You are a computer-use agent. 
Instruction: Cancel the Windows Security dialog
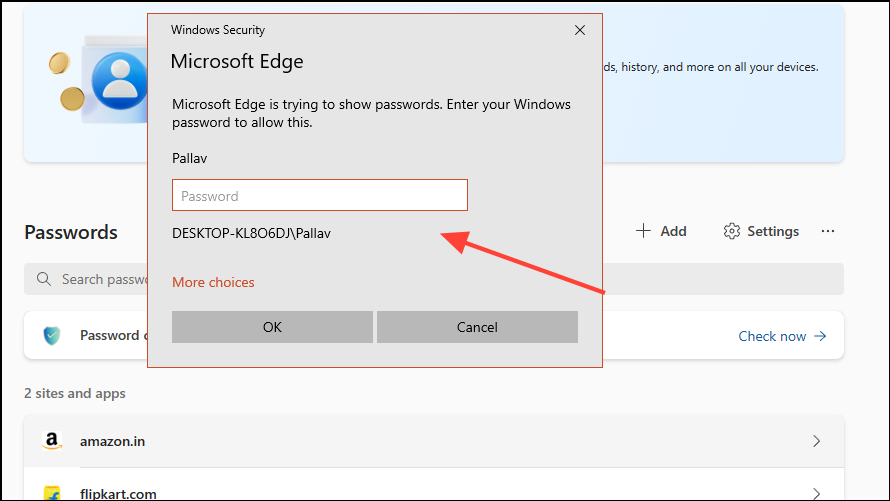(x=477, y=327)
